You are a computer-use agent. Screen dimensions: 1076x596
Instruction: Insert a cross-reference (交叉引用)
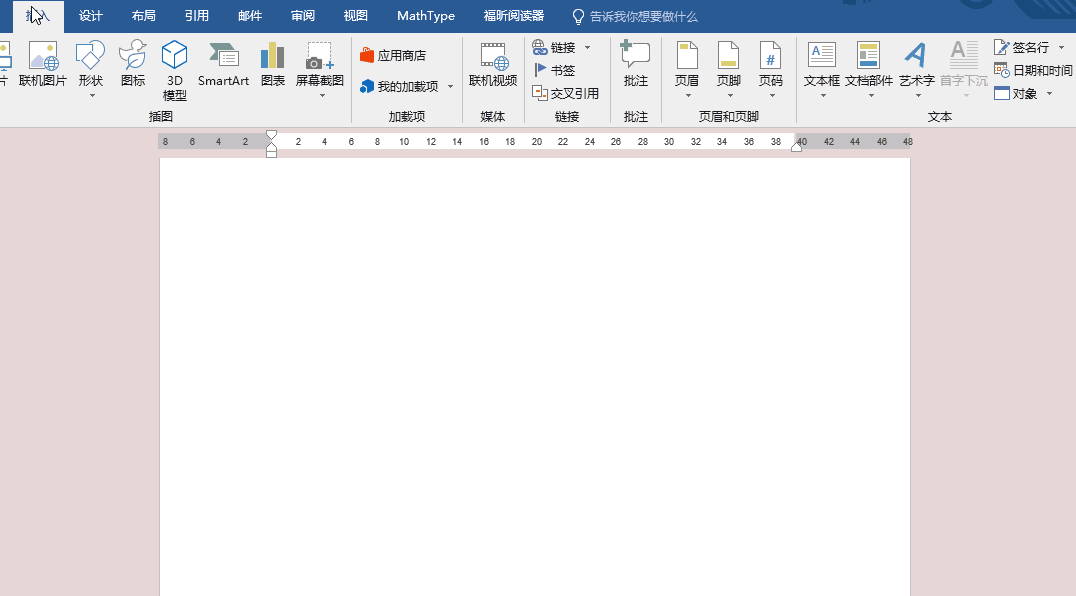565,93
